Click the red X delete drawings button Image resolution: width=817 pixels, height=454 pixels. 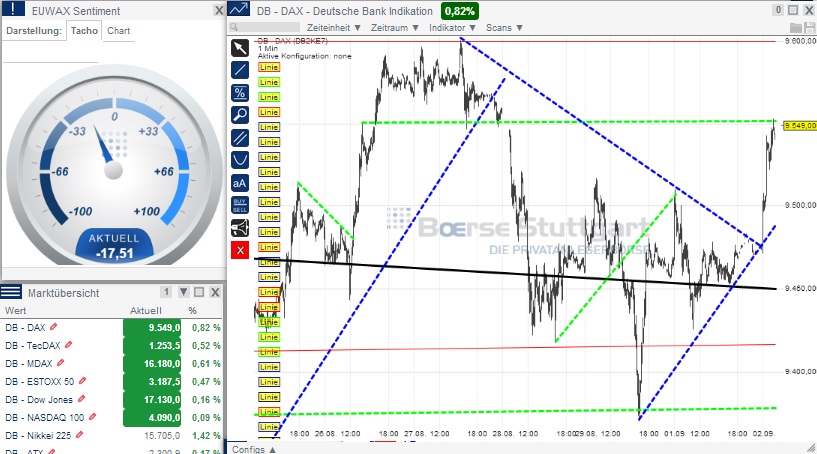pyautogui.click(x=240, y=250)
